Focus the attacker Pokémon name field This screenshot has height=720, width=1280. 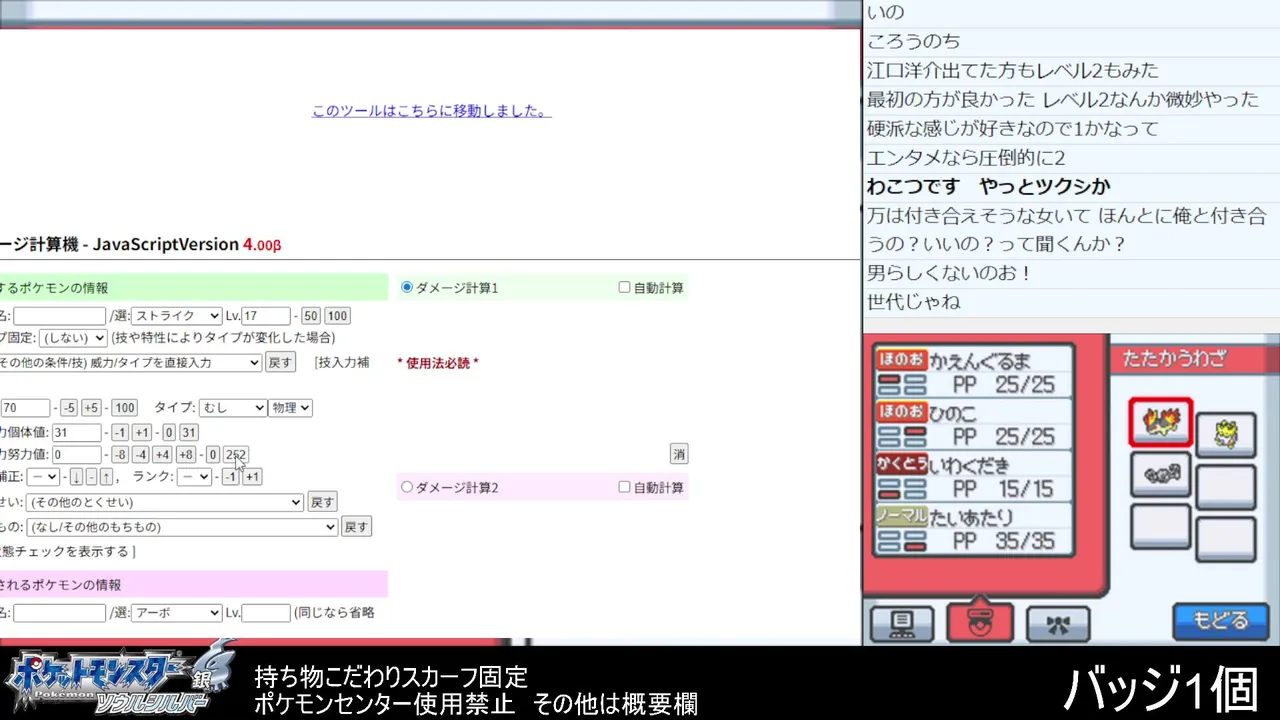pos(59,316)
